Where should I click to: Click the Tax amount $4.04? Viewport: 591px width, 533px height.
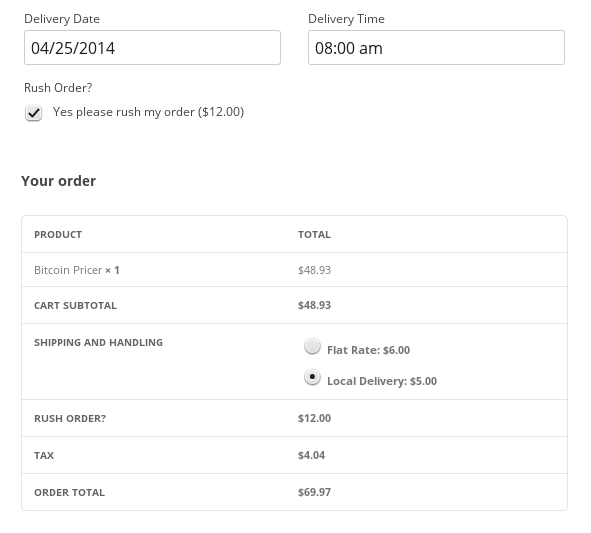pyautogui.click(x=311, y=455)
